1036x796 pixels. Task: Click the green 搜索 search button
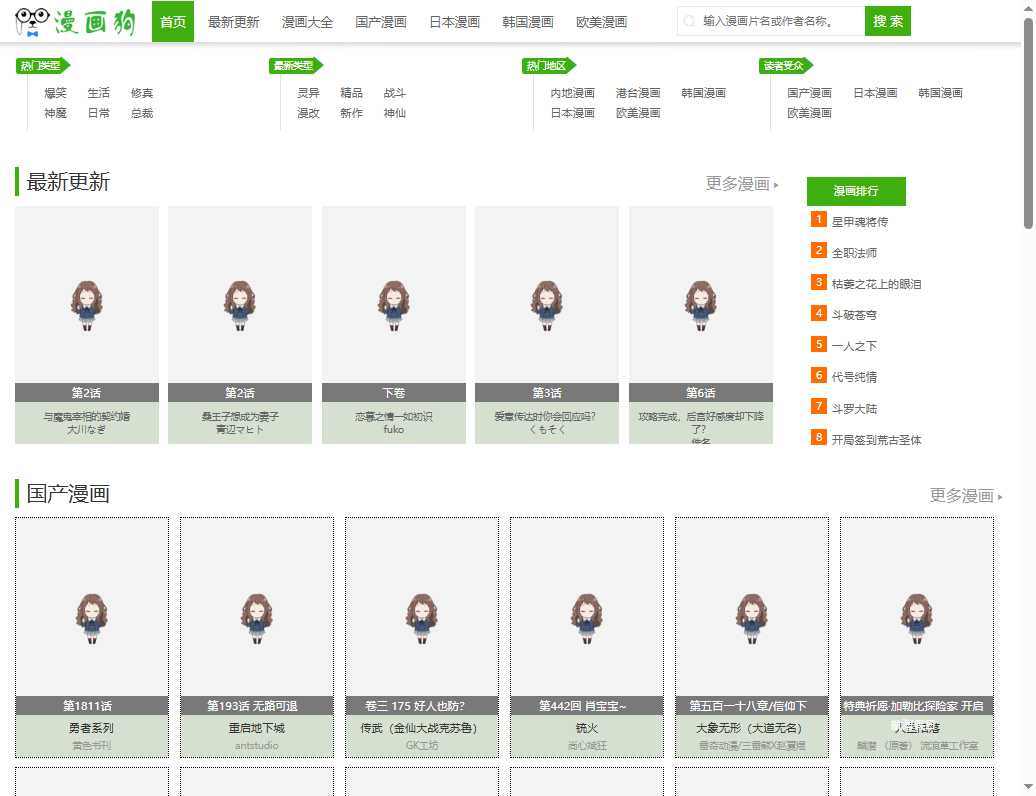tap(888, 20)
